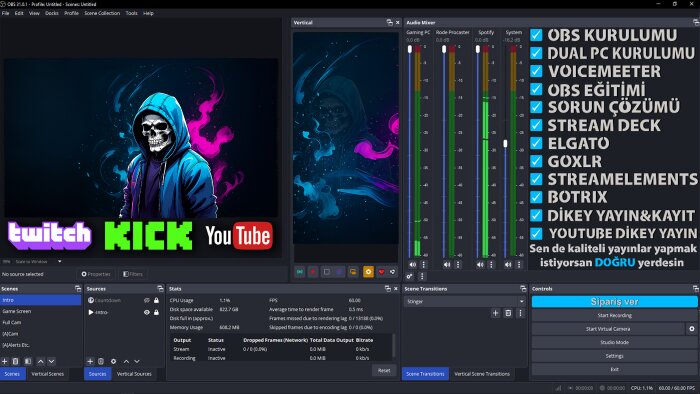Hide the Intro source via eye icon
The height and width of the screenshot is (394, 700).
point(146,312)
